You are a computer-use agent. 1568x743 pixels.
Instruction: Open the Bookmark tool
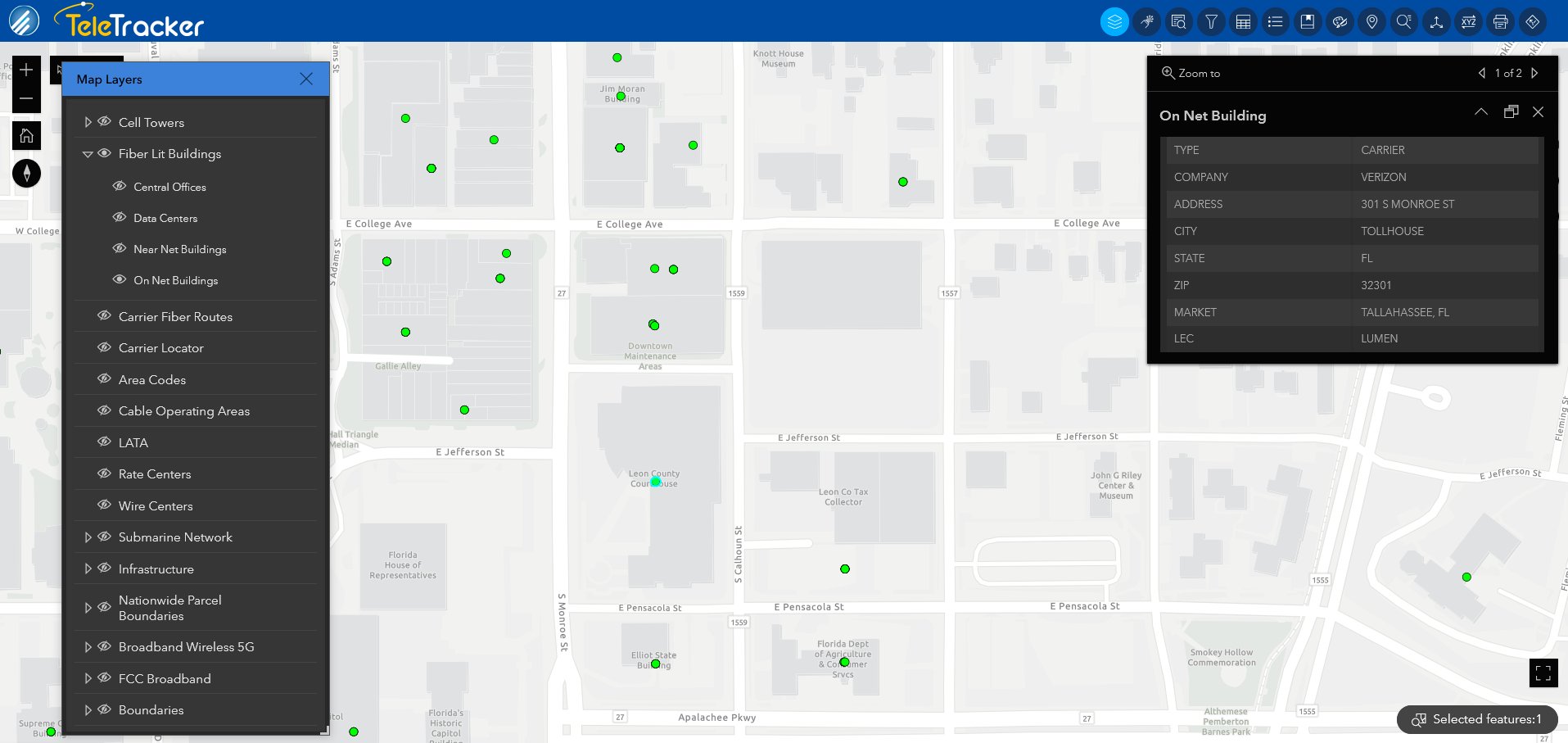(1307, 21)
